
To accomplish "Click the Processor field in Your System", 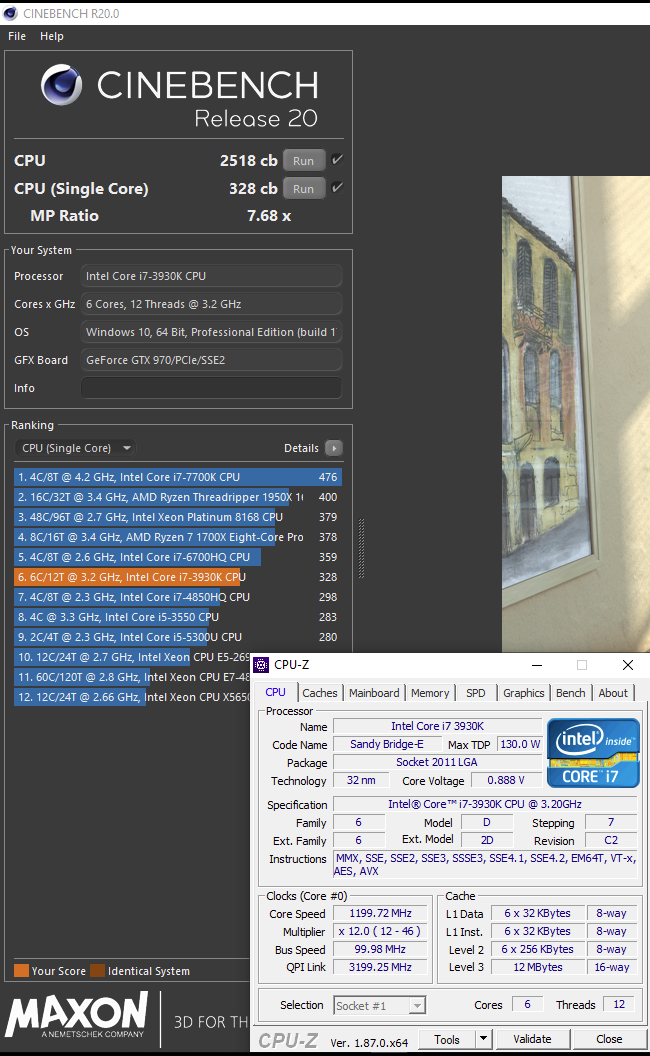I will click(x=211, y=276).
